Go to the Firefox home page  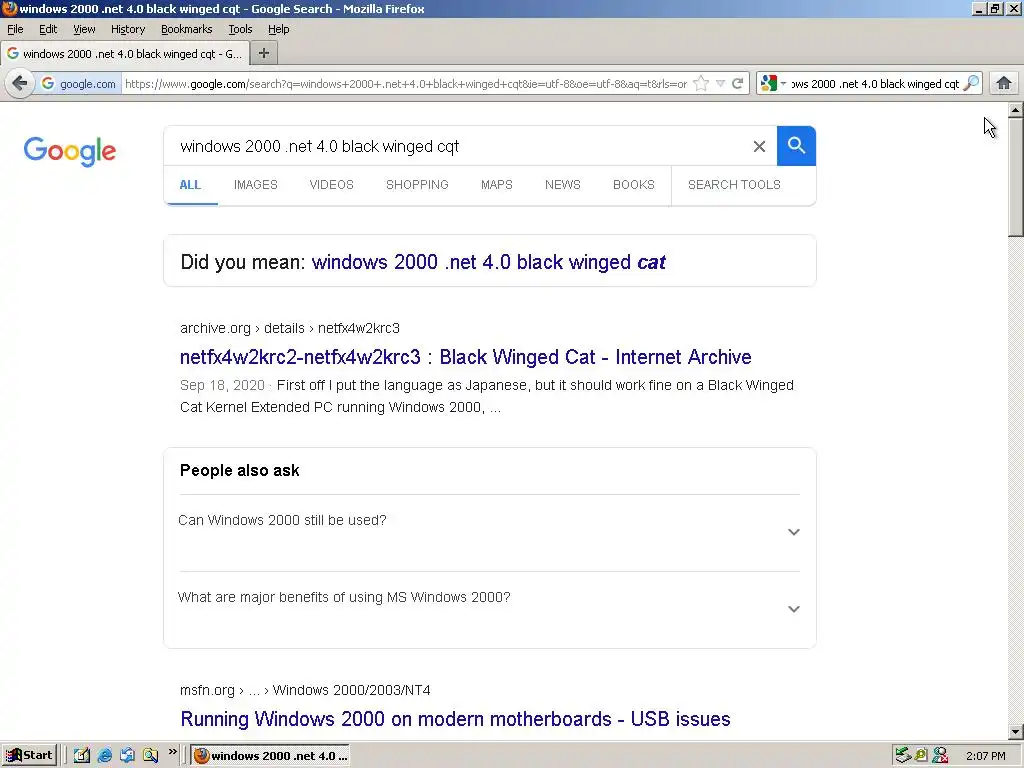point(1004,83)
